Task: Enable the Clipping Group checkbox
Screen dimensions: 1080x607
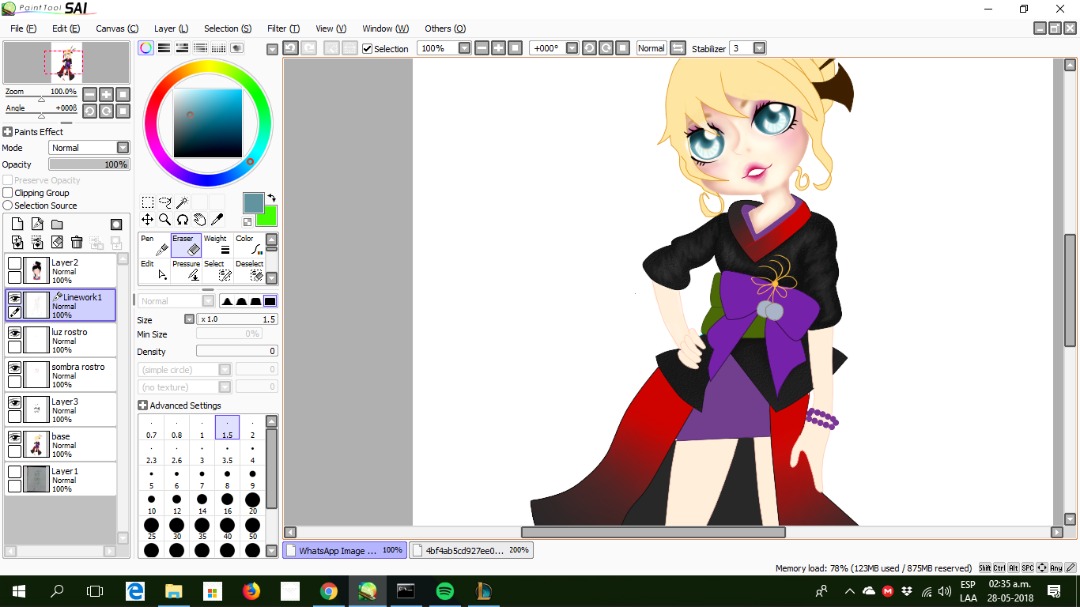Action: 8,192
